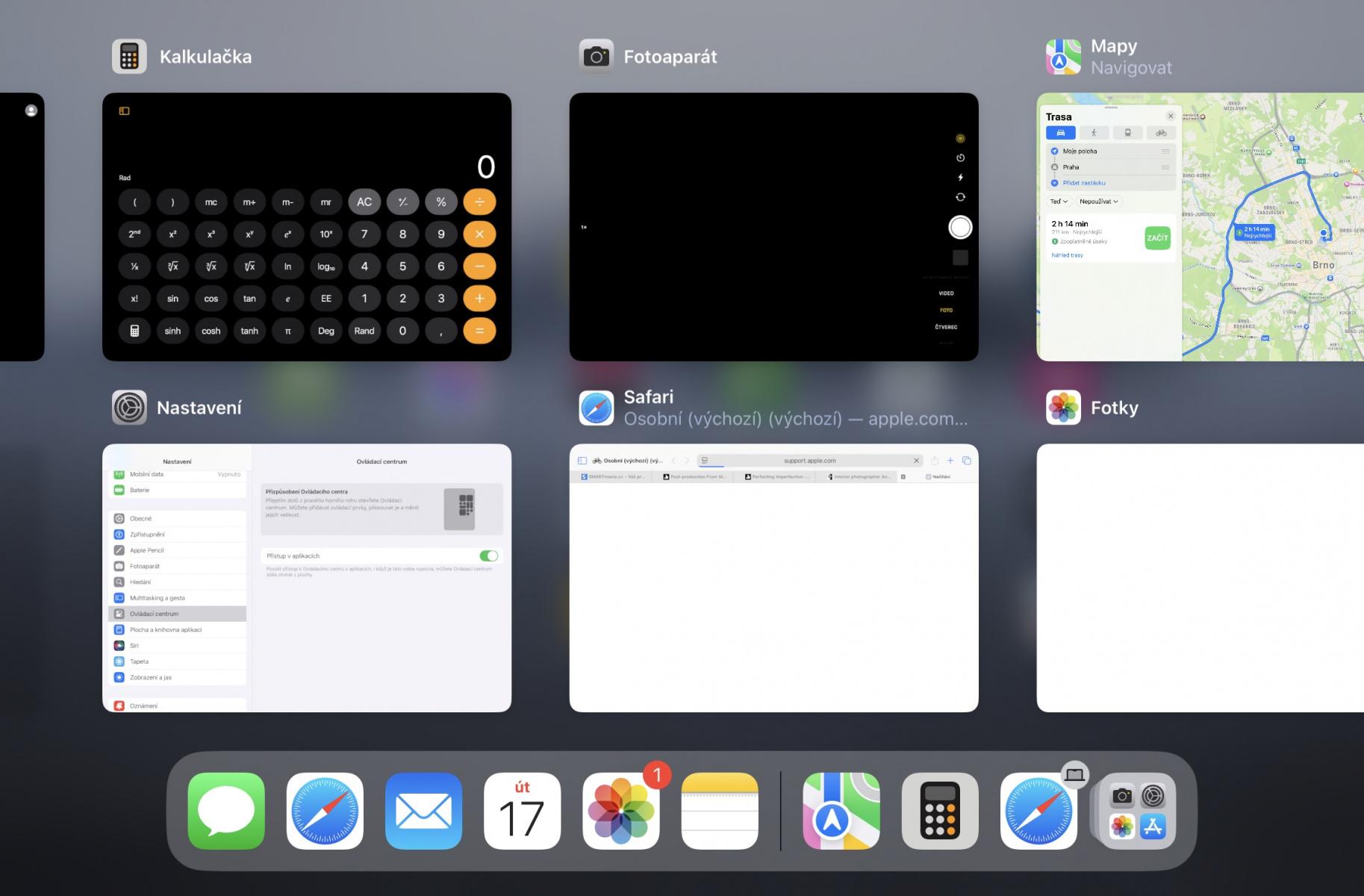This screenshot has width=1364, height=896.
Task: Click the orange equals button in calculator
Action: 479,331
